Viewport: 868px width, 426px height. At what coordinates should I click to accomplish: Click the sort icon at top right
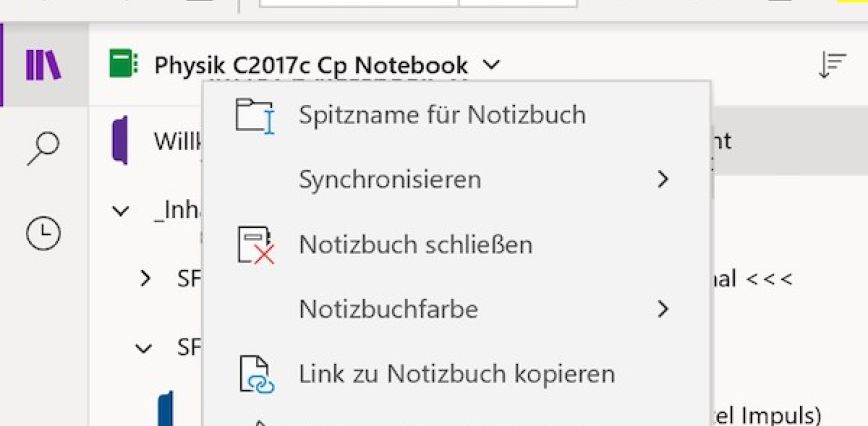831,66
